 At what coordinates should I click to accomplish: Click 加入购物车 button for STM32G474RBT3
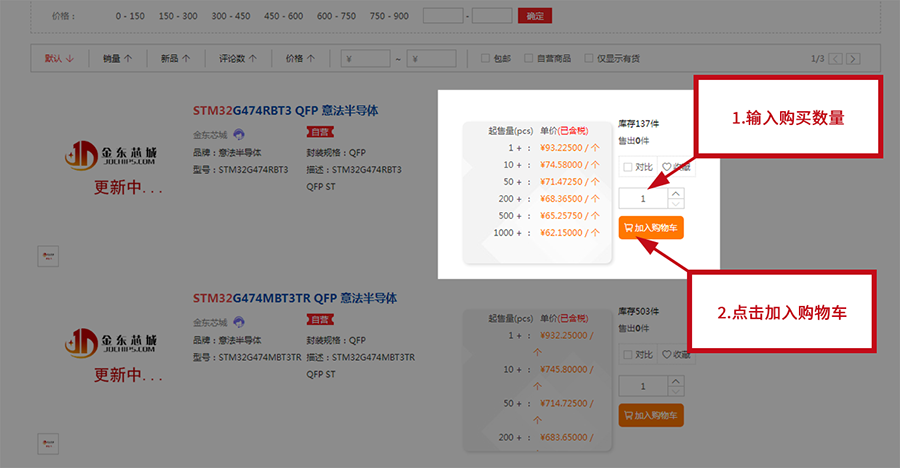651,228
